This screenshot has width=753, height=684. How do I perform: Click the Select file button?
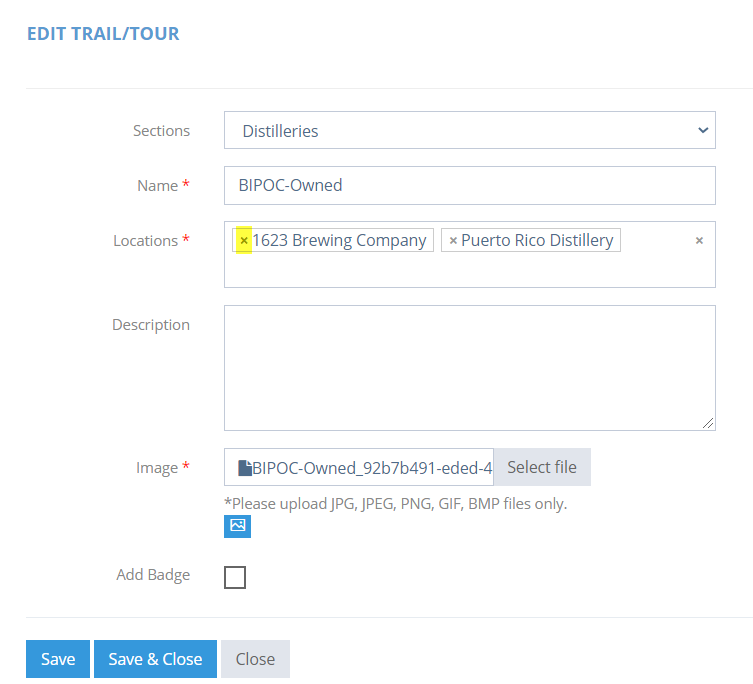pos(542,467)
